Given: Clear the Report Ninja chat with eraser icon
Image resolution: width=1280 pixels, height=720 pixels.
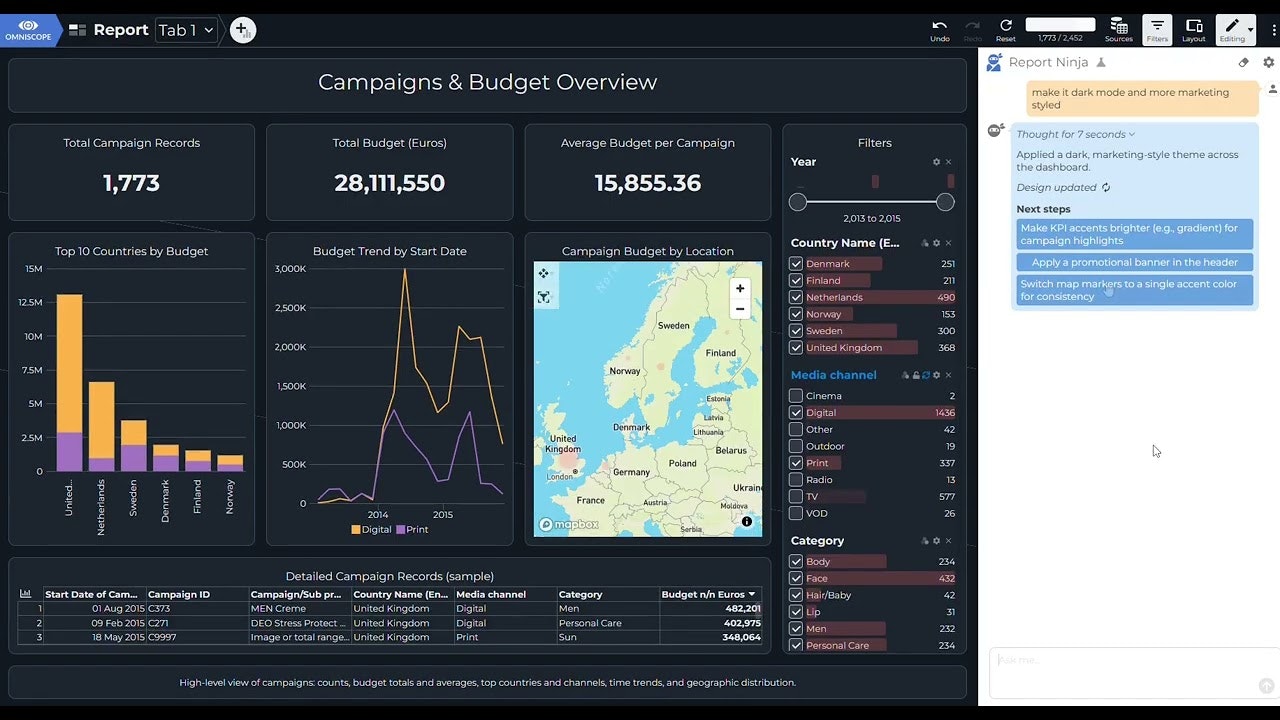Looking at the screenshot, I should coord(1243,62).
